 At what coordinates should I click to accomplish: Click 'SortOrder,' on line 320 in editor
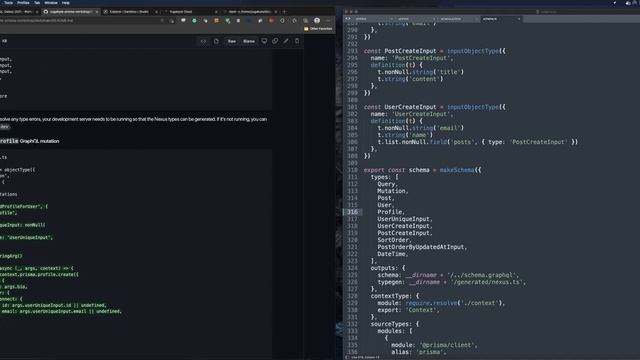[x=394, y=240]
